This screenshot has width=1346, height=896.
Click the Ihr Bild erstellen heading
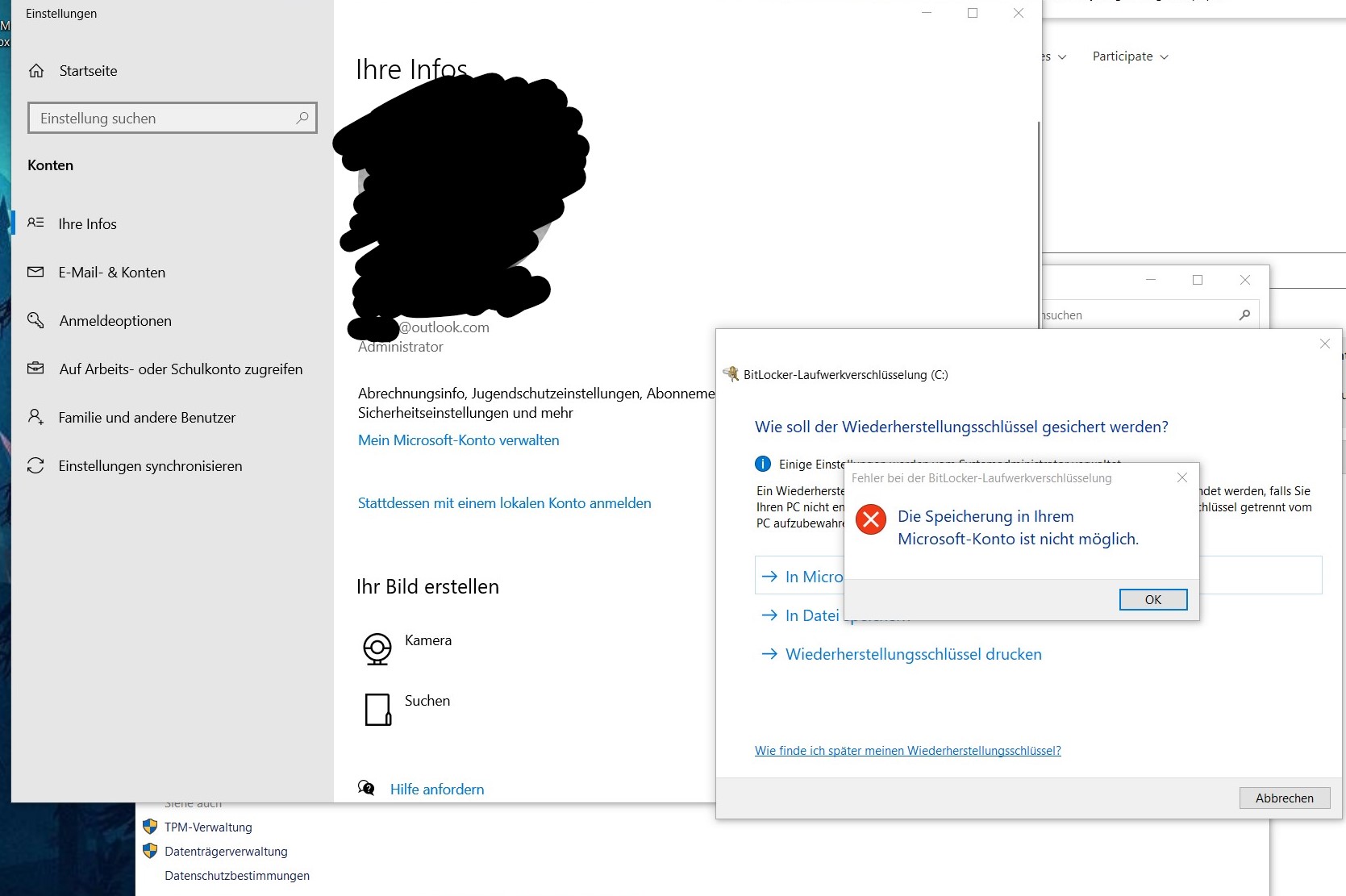pyautogui.click(x=427, y=586)
